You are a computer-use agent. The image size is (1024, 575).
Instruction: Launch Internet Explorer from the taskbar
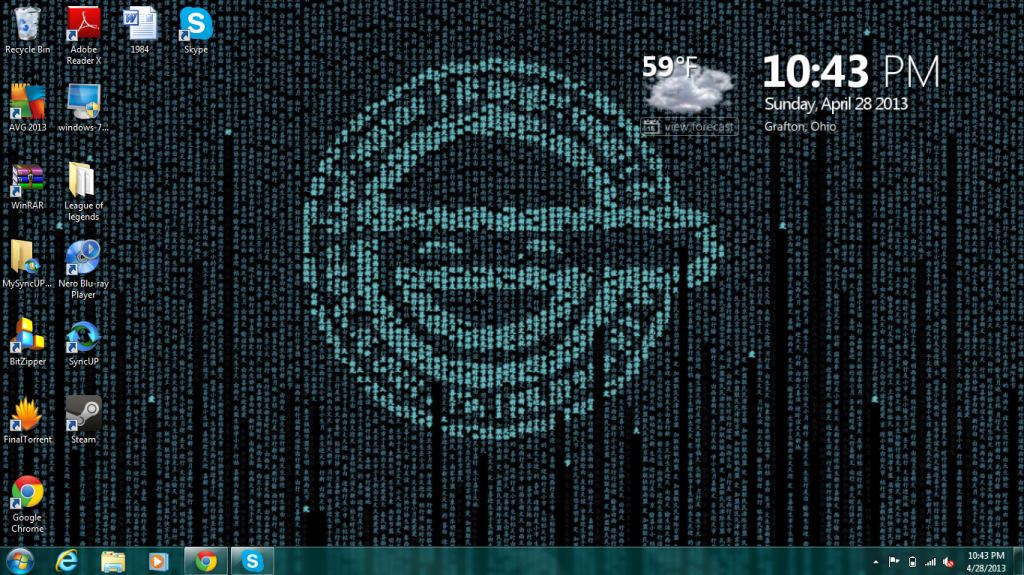coord(67,561)
